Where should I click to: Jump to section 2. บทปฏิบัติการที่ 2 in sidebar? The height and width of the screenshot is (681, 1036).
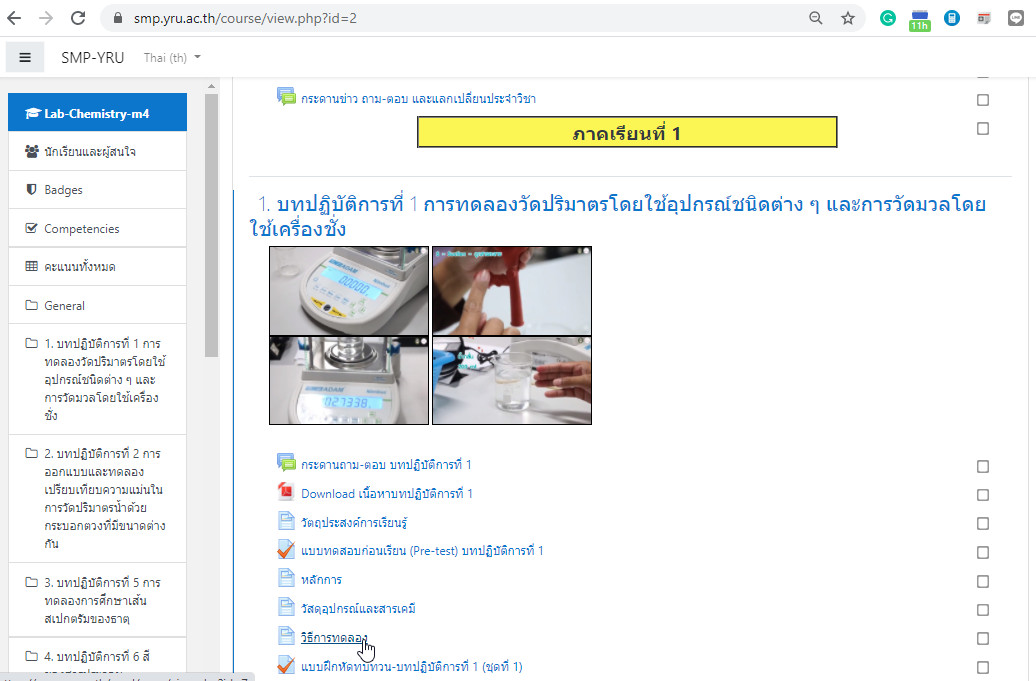(97, 499)
